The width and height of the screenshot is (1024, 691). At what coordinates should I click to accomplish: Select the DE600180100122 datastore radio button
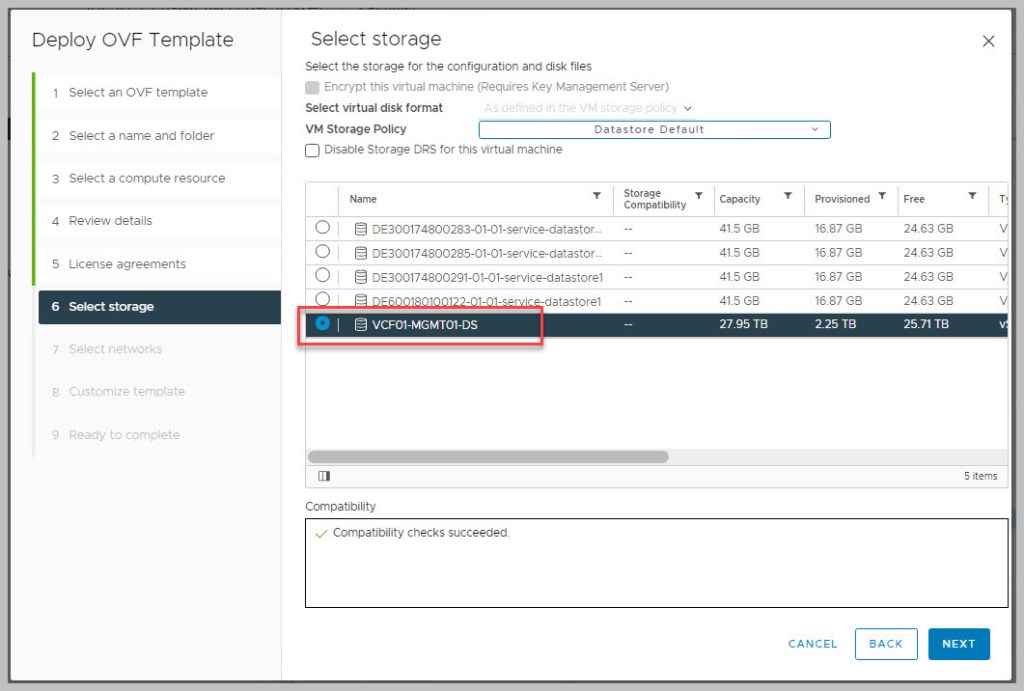(x=322, y=299)
